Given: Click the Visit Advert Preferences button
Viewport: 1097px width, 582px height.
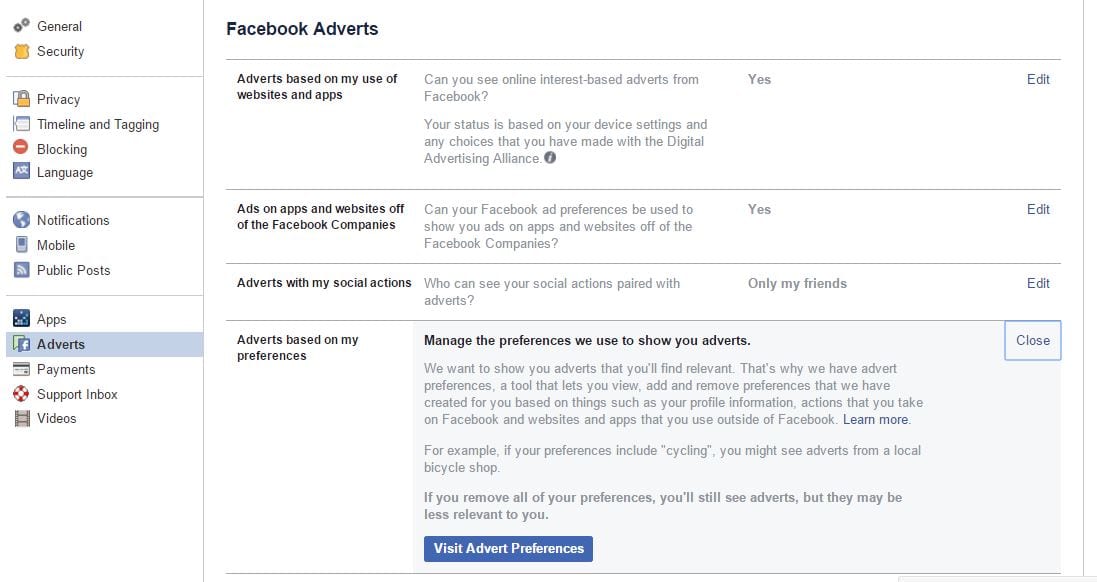Looking at the screenshot, I should click(509, 548).
